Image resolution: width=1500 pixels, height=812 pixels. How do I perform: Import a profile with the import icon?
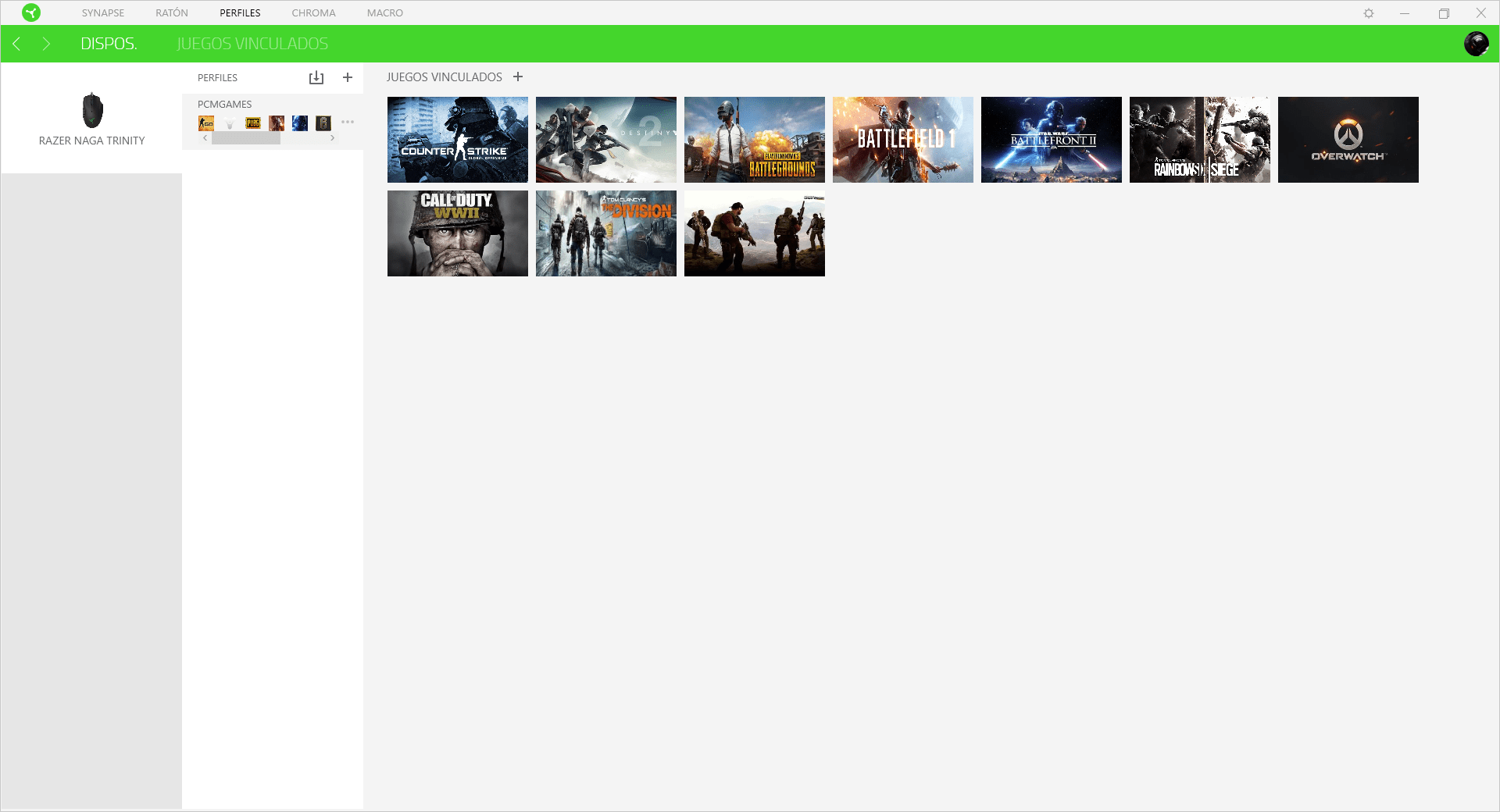pyautogui.click(x=316, y=77)
